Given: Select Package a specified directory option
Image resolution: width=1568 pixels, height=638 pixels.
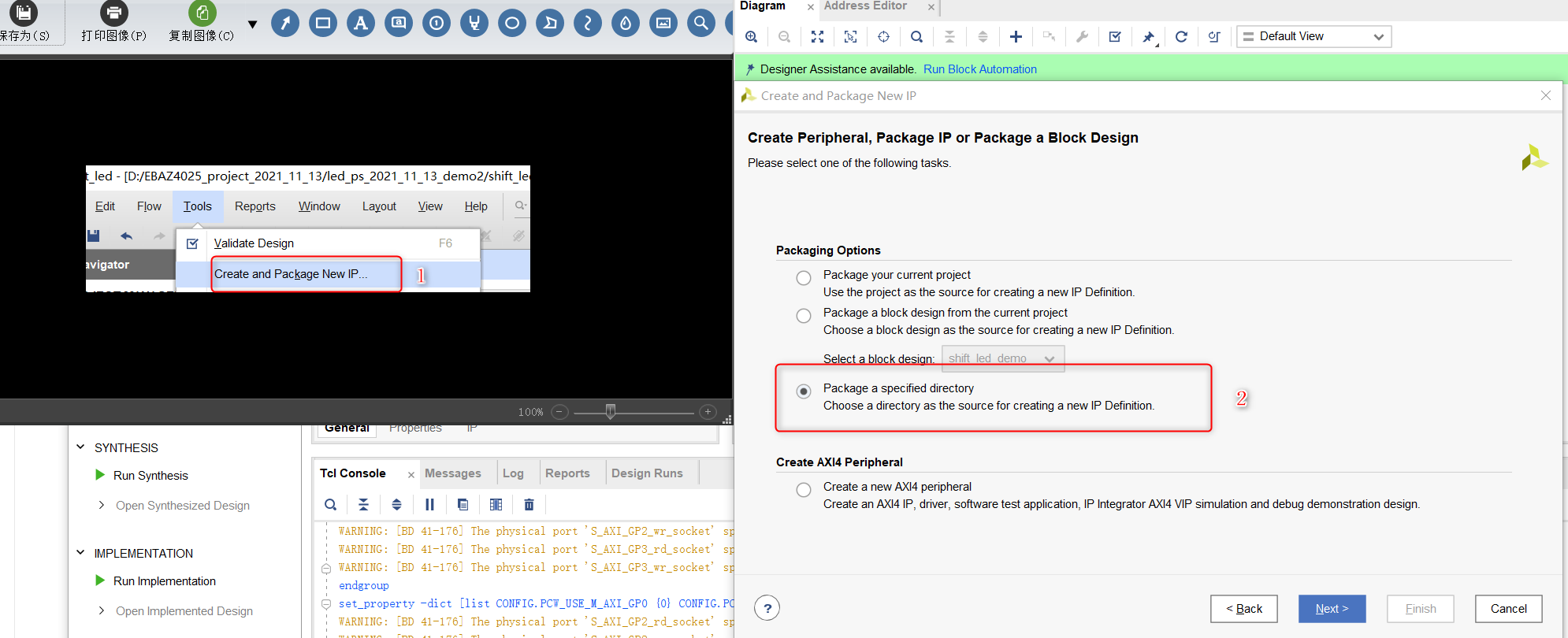Looking at the screenshot, I should 803,391.
